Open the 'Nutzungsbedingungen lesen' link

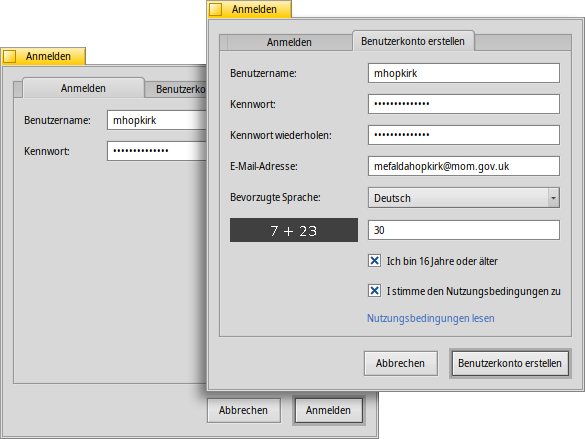(x=431, y=318)
